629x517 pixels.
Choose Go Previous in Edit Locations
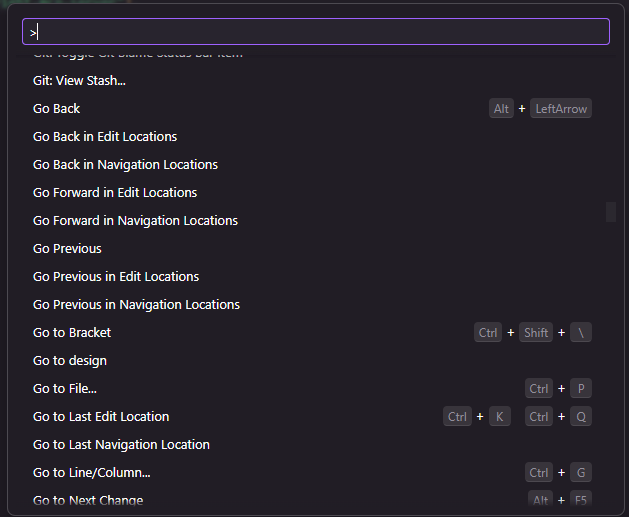pos(116,276)
